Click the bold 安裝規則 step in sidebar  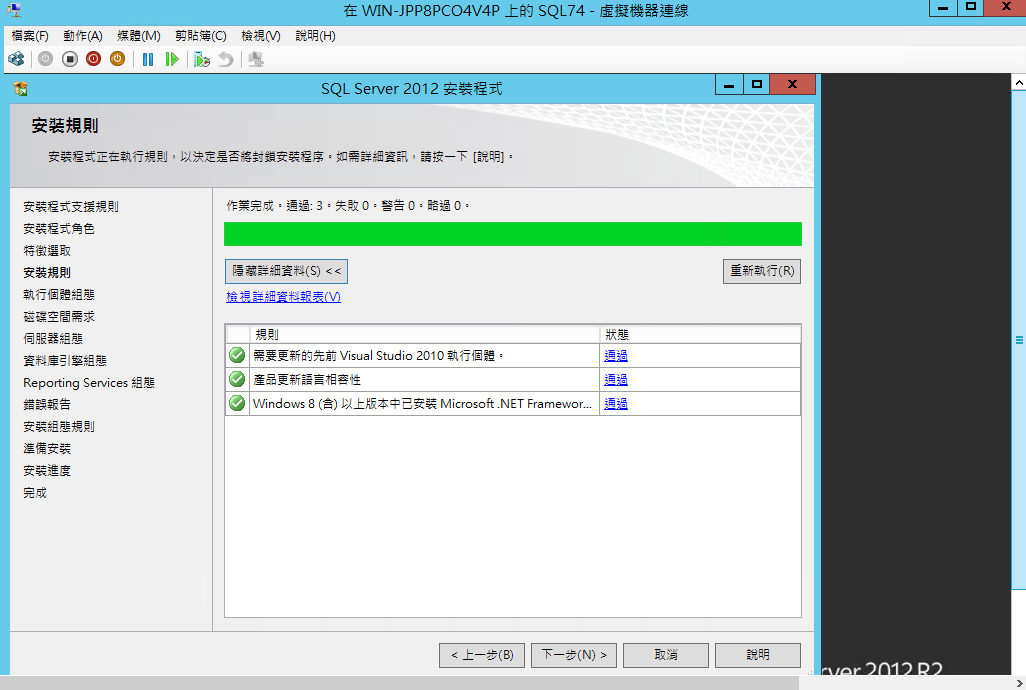coord(47,273)
